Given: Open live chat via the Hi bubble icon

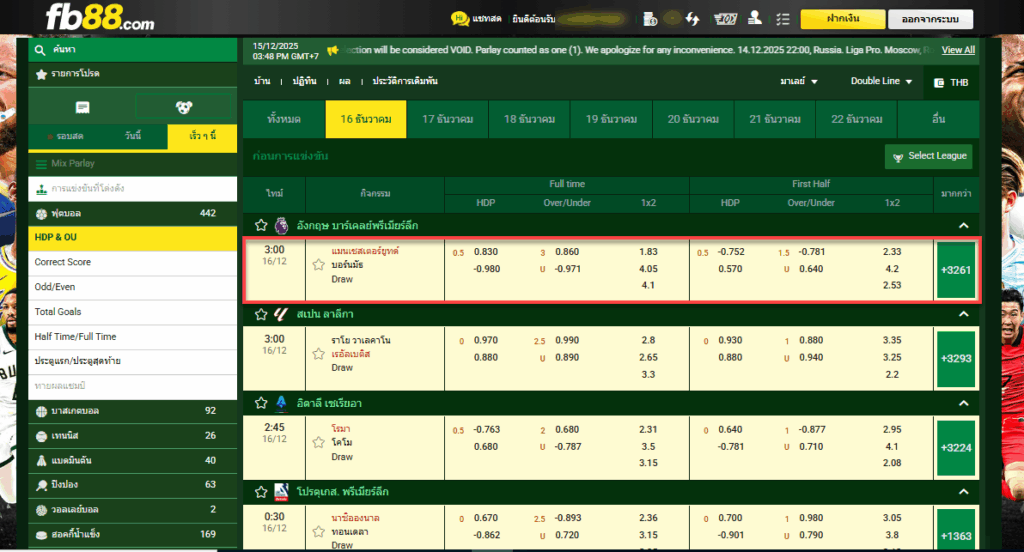Looking at the screenshot, I should coord(460,18).
